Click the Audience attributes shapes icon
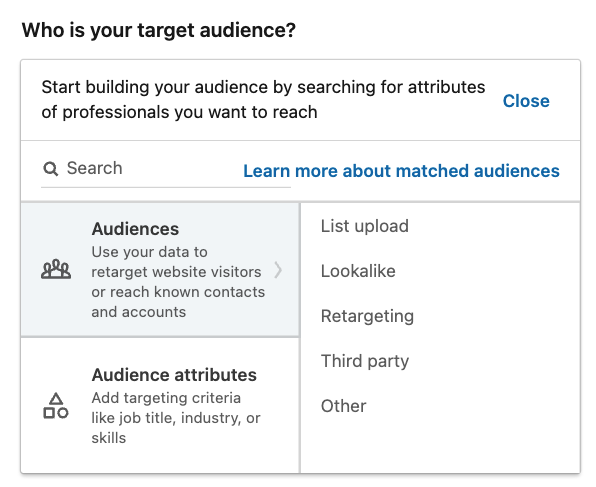Viewport: 596px width, 487px height. click(56, 406)
